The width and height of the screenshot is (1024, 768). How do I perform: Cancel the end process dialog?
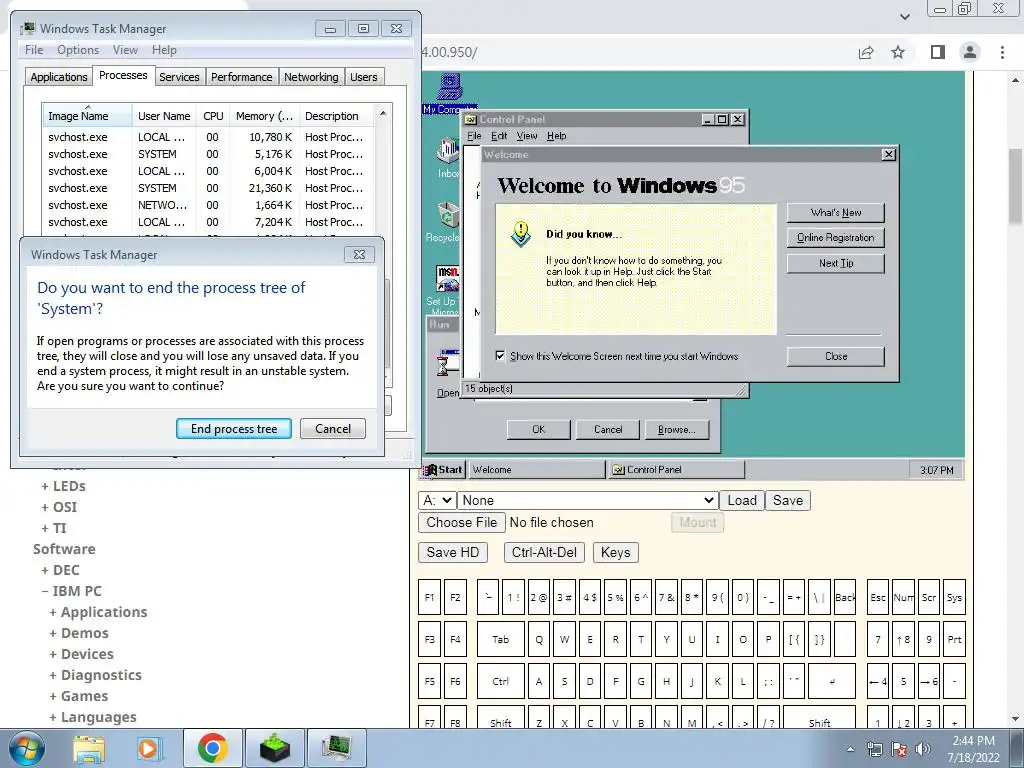(x=333, y=429)
